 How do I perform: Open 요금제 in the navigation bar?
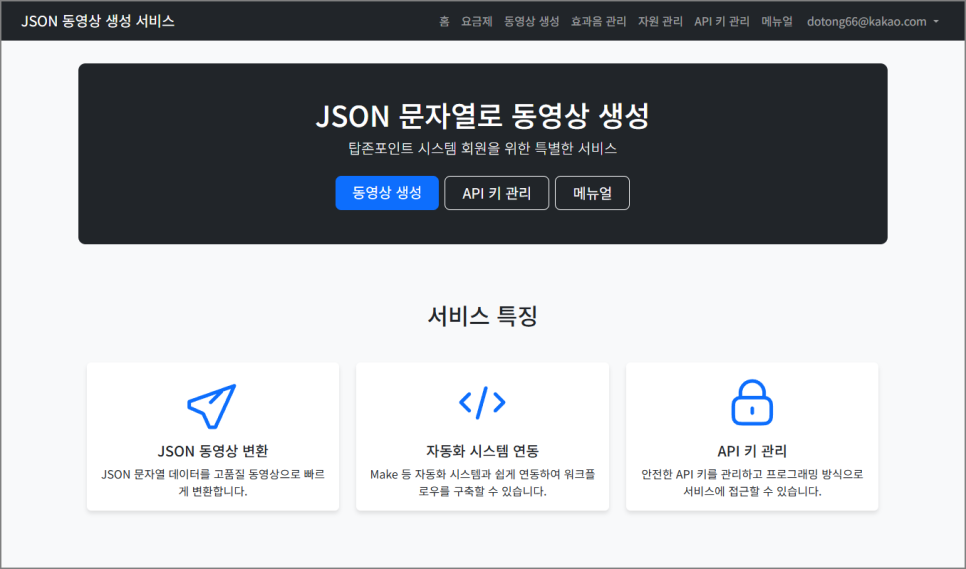(477, 22)
